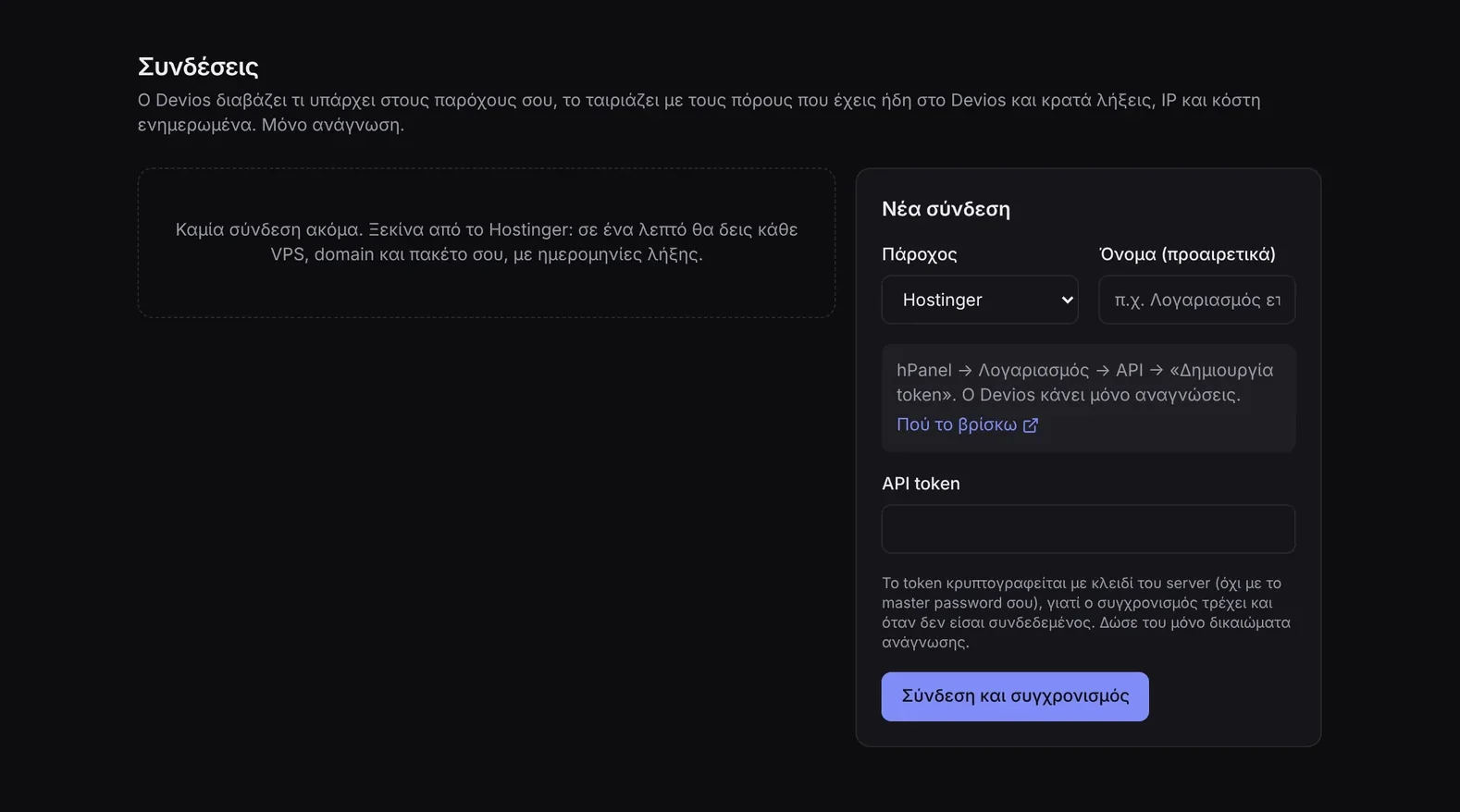This screenshot has width=1460, height=812.
Task: Click the «API token» field label
Action: pos(921,484)
